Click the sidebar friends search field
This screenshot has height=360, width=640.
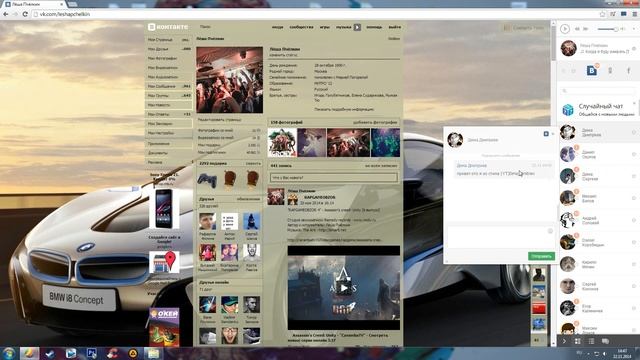click(598, 91)
